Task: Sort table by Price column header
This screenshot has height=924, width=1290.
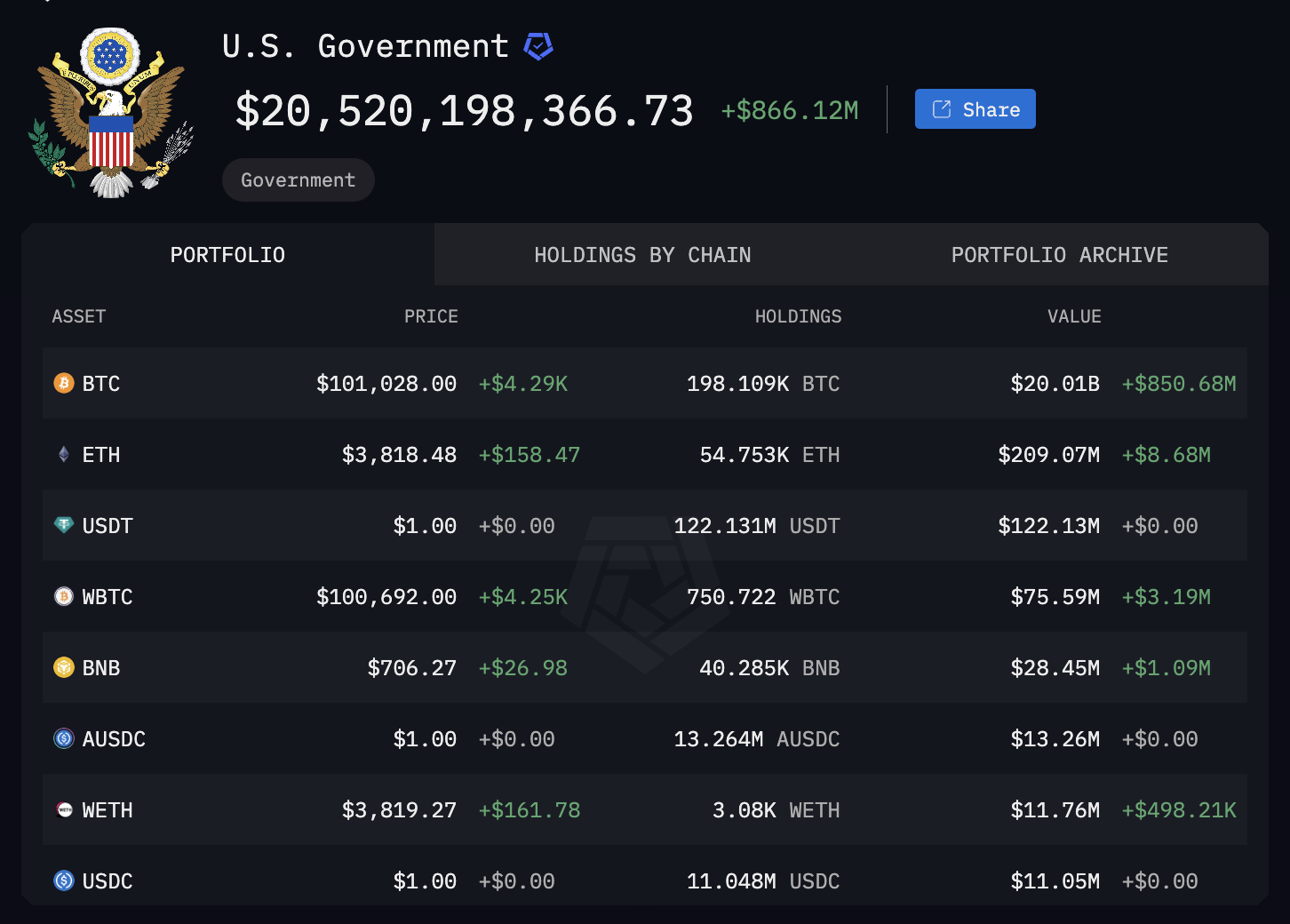Action: [x=431, y=316]
